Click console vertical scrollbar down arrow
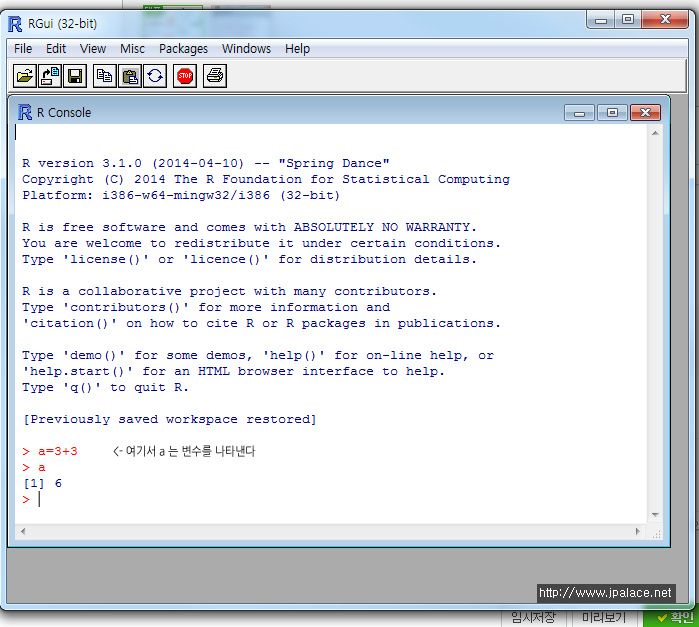This screenshot has height=627, width=699. (x=655, y=515)
